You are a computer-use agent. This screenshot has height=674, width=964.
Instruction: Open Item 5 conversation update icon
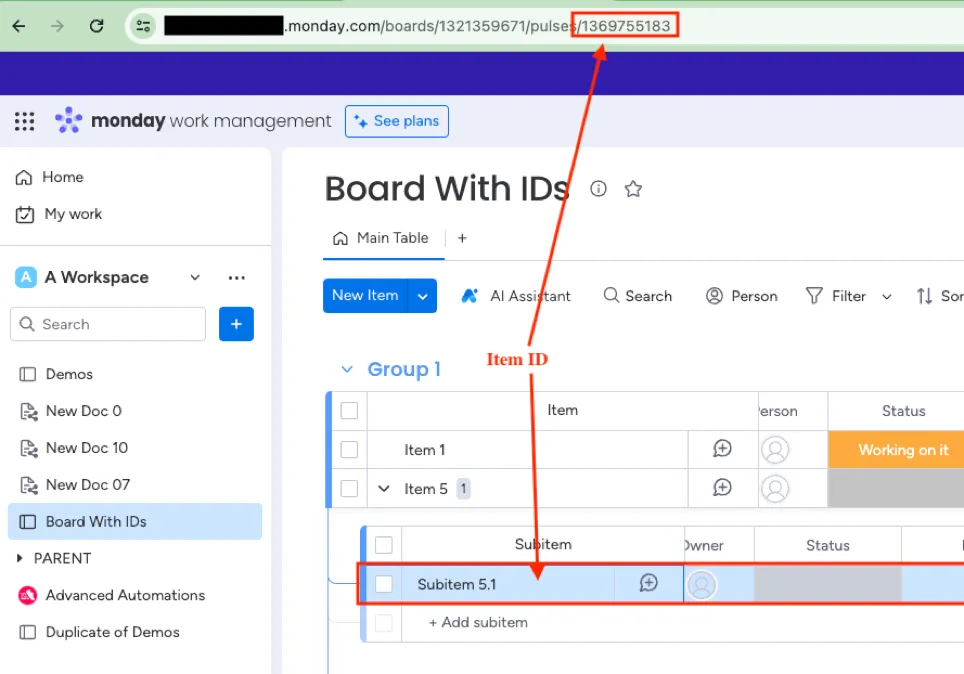point(722,488)
